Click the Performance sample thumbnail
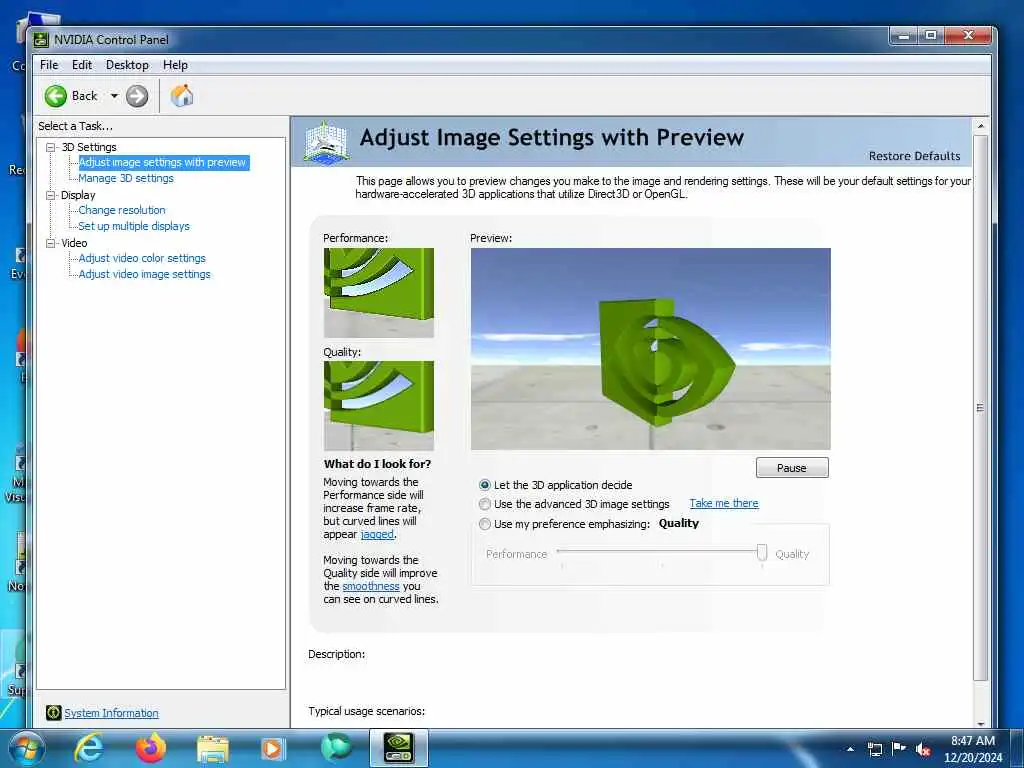This screenshot has height=768, width=1024. pyautogui.click(x=379, y=293)
